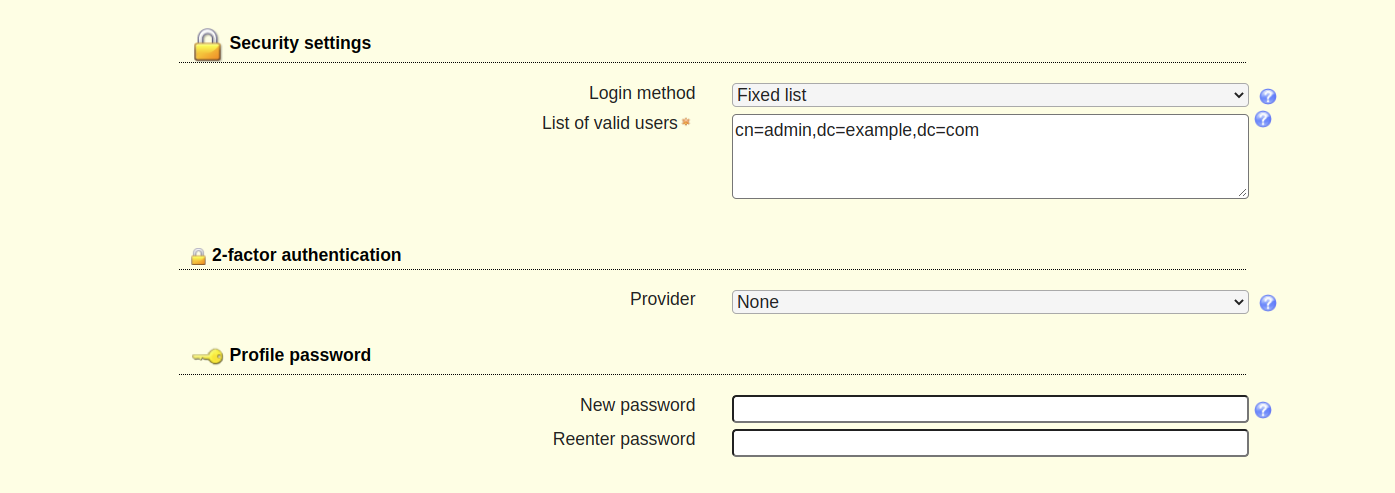The width and height of the screenshot is (1395, 493).
Task: Click the "Login method" label
Action: (642, 93)
